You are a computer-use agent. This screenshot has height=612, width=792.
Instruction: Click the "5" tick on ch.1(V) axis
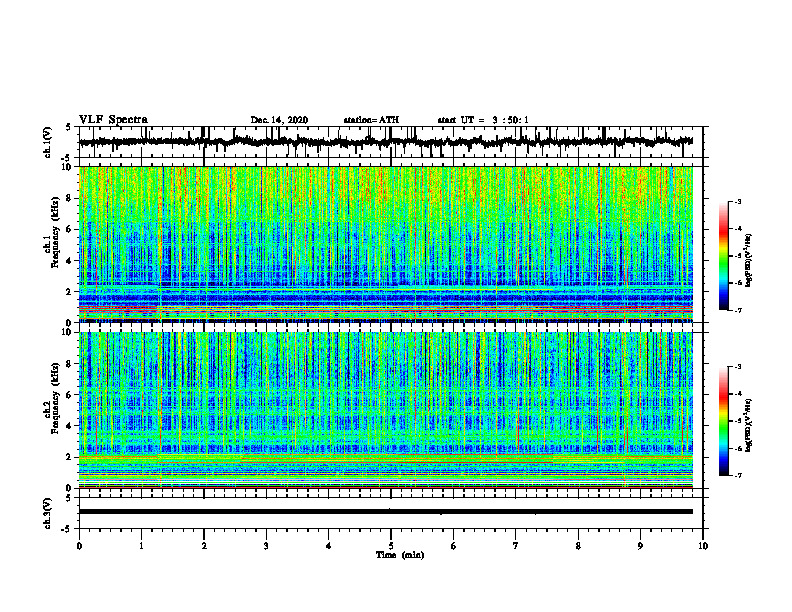coord(68,128)
